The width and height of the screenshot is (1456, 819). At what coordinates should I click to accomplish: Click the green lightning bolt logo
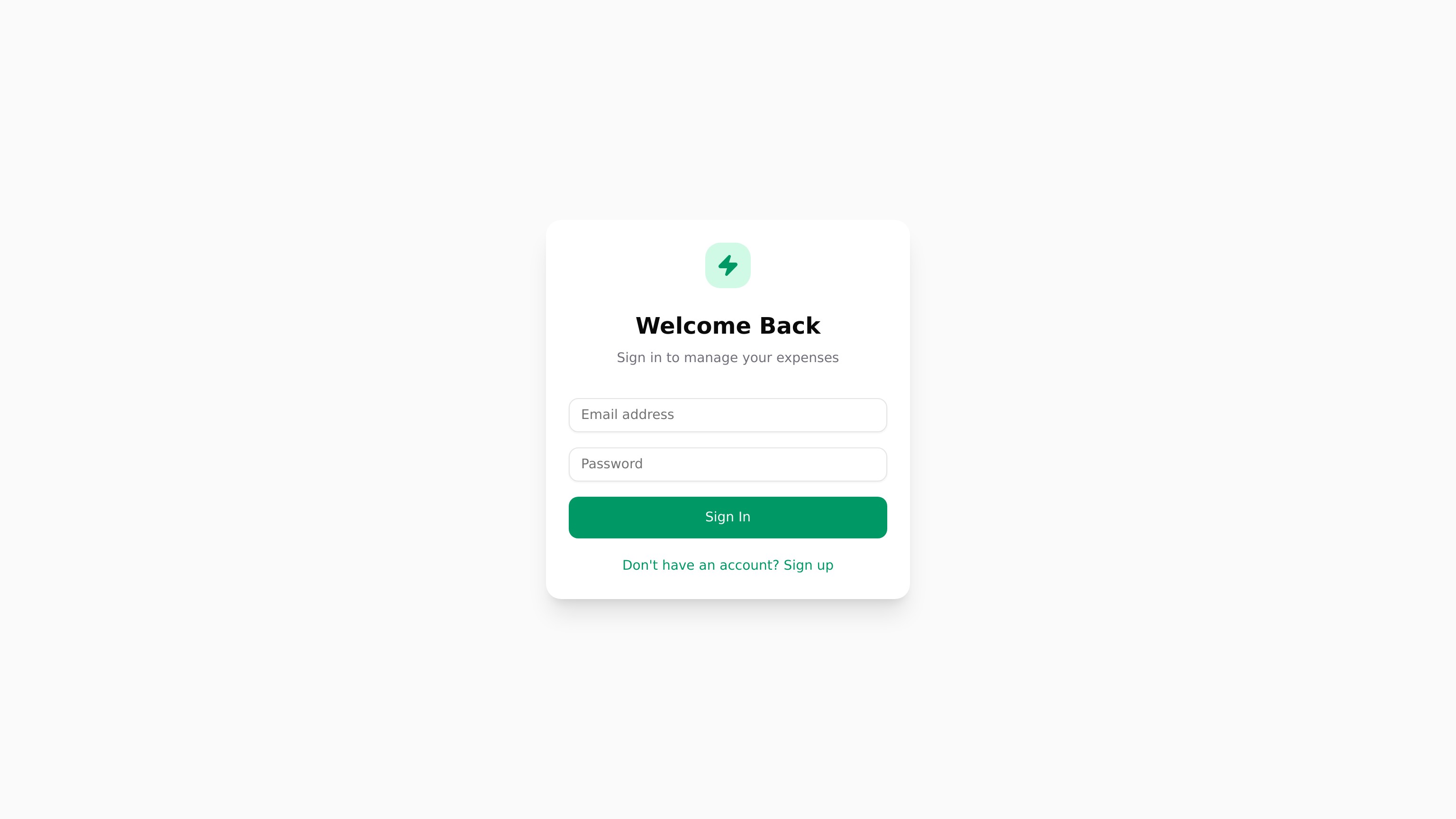[x=728, y=265]
